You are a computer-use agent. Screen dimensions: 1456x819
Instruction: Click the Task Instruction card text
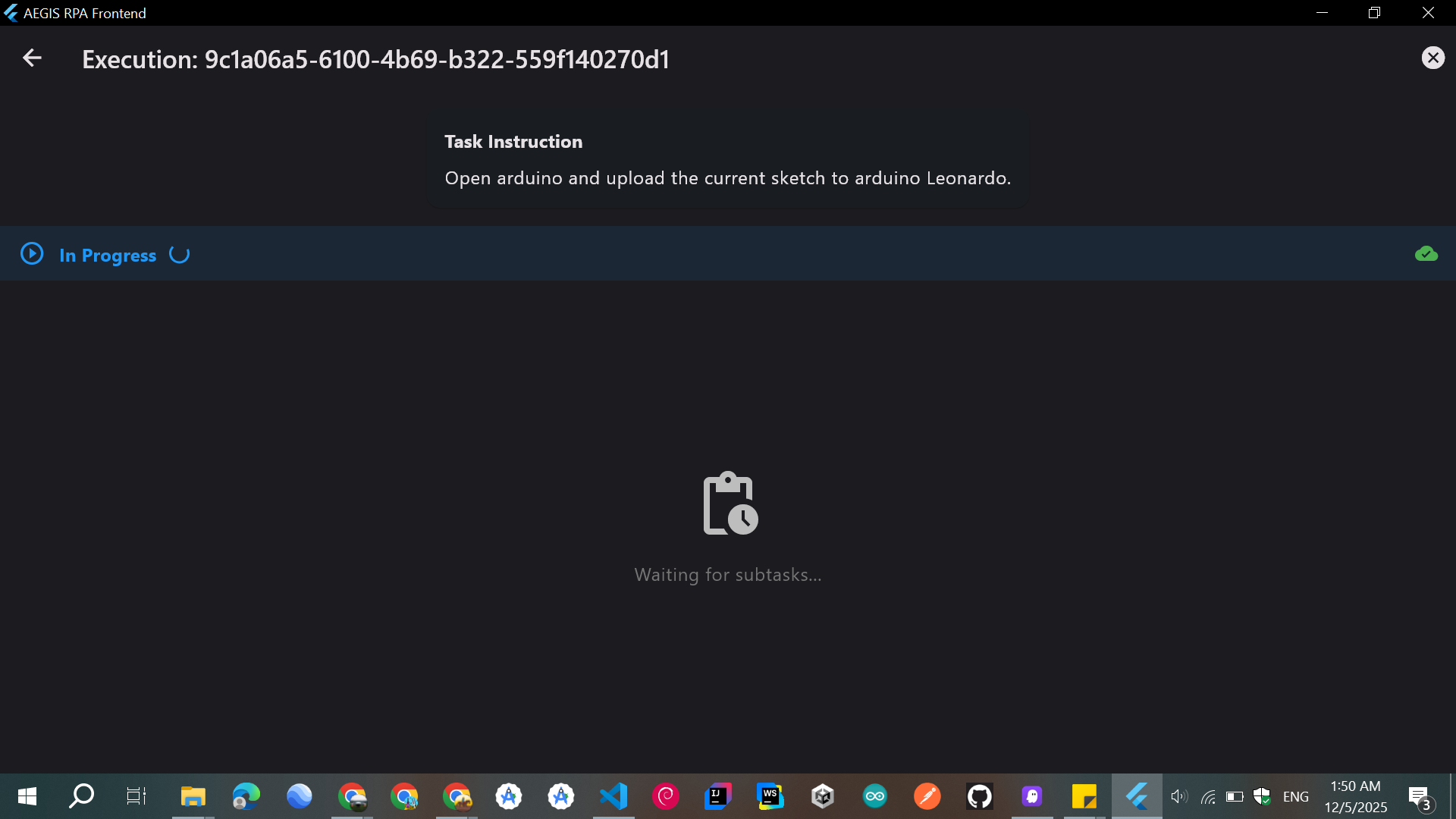click(726, 178)
